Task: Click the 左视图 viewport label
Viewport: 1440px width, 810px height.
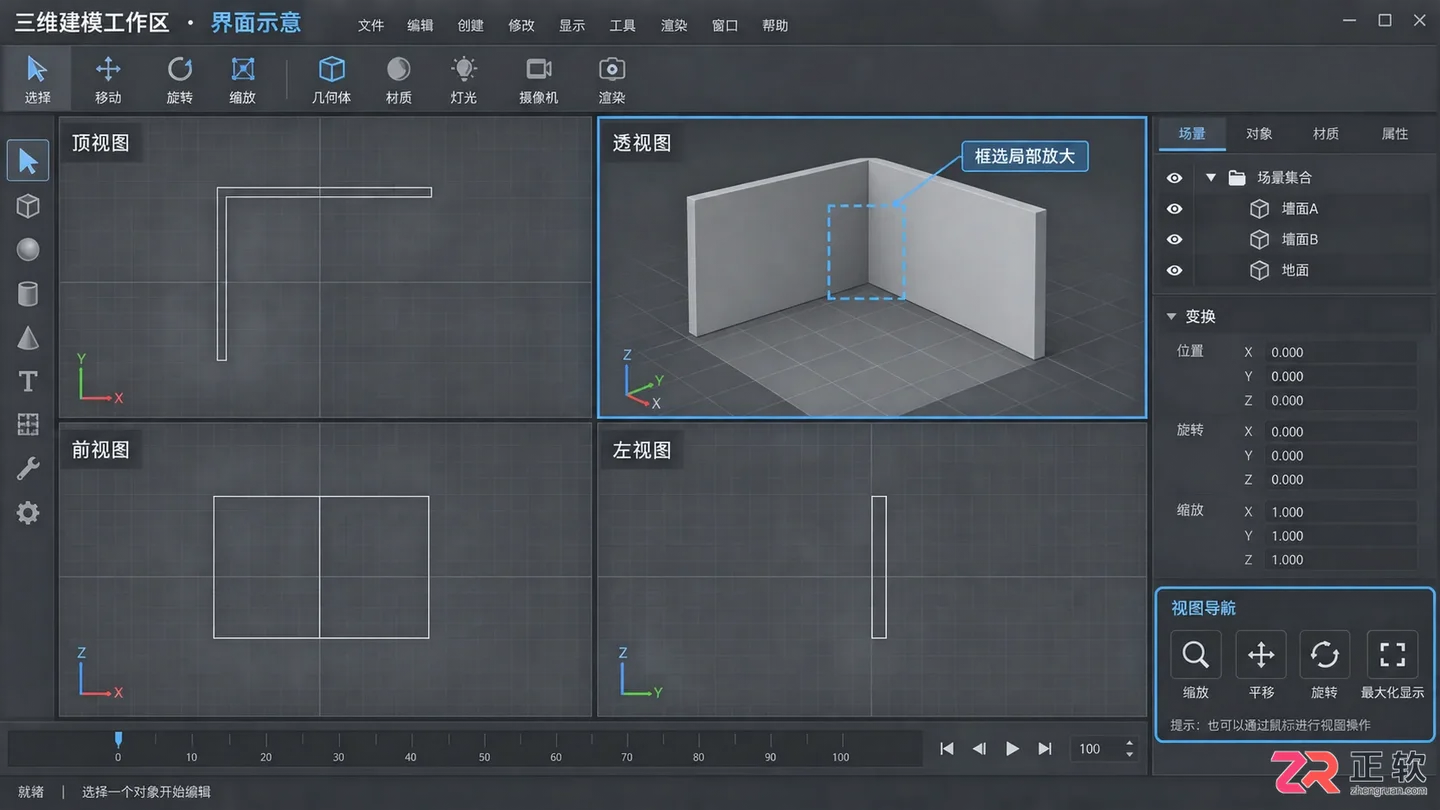Action: (642, 450)
